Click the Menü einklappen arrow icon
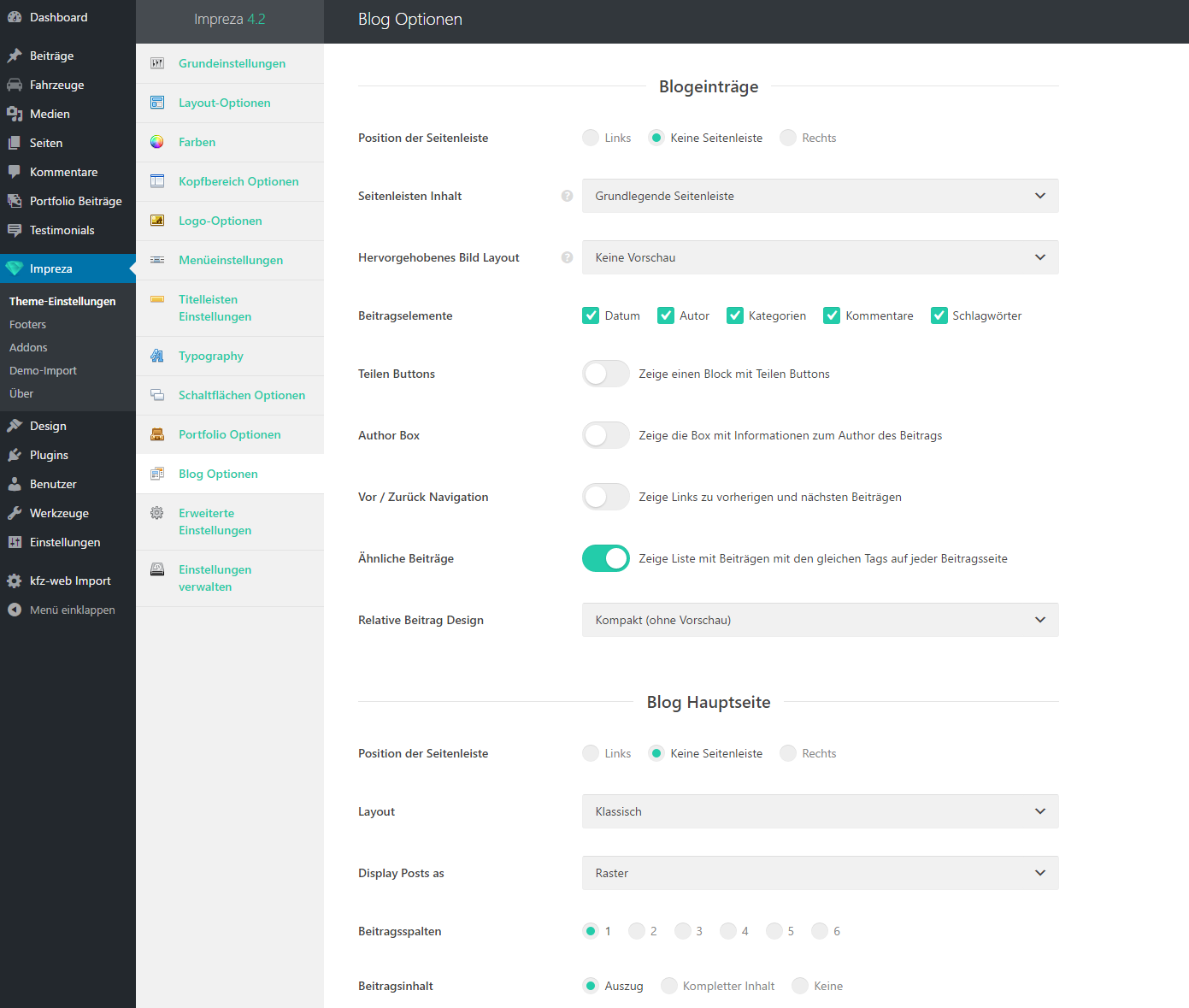 pos(15,610)
